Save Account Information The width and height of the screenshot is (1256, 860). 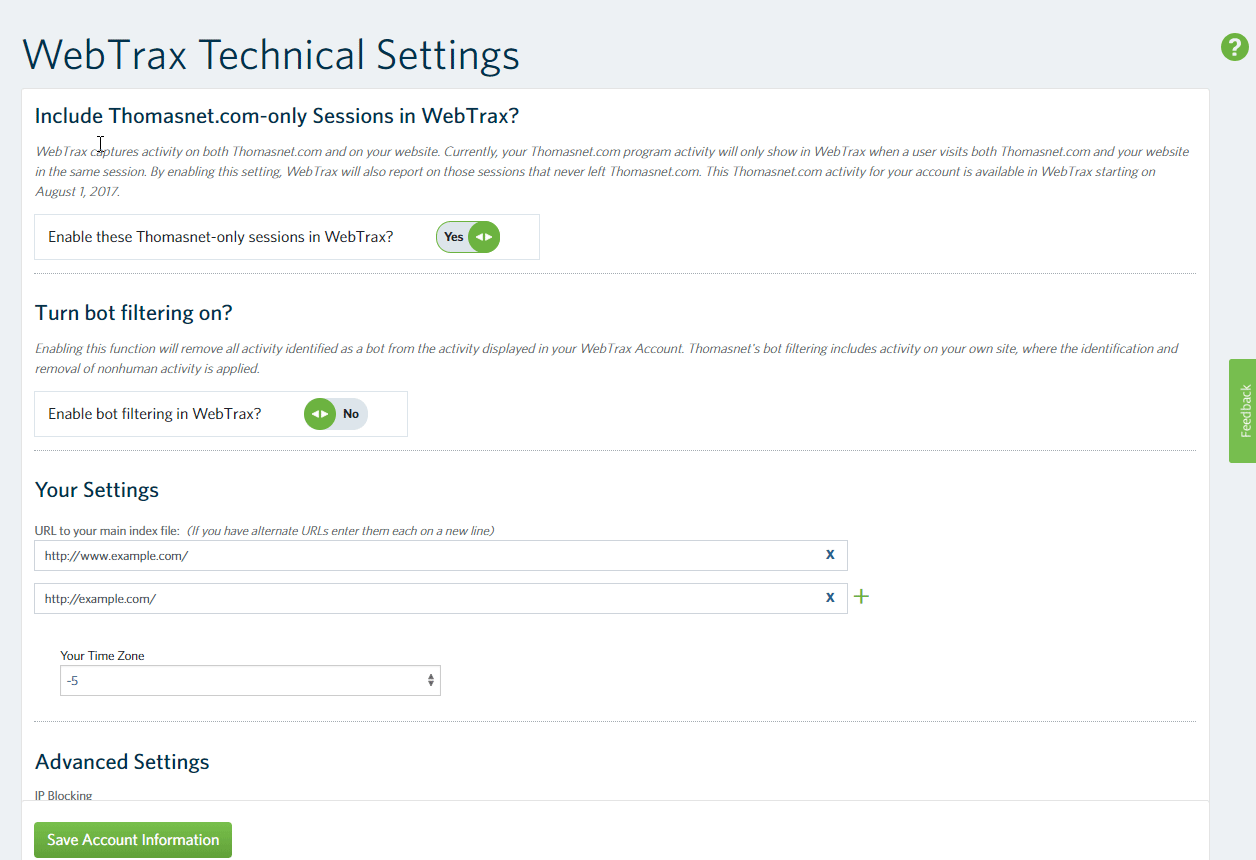click(x=133, y=840)
